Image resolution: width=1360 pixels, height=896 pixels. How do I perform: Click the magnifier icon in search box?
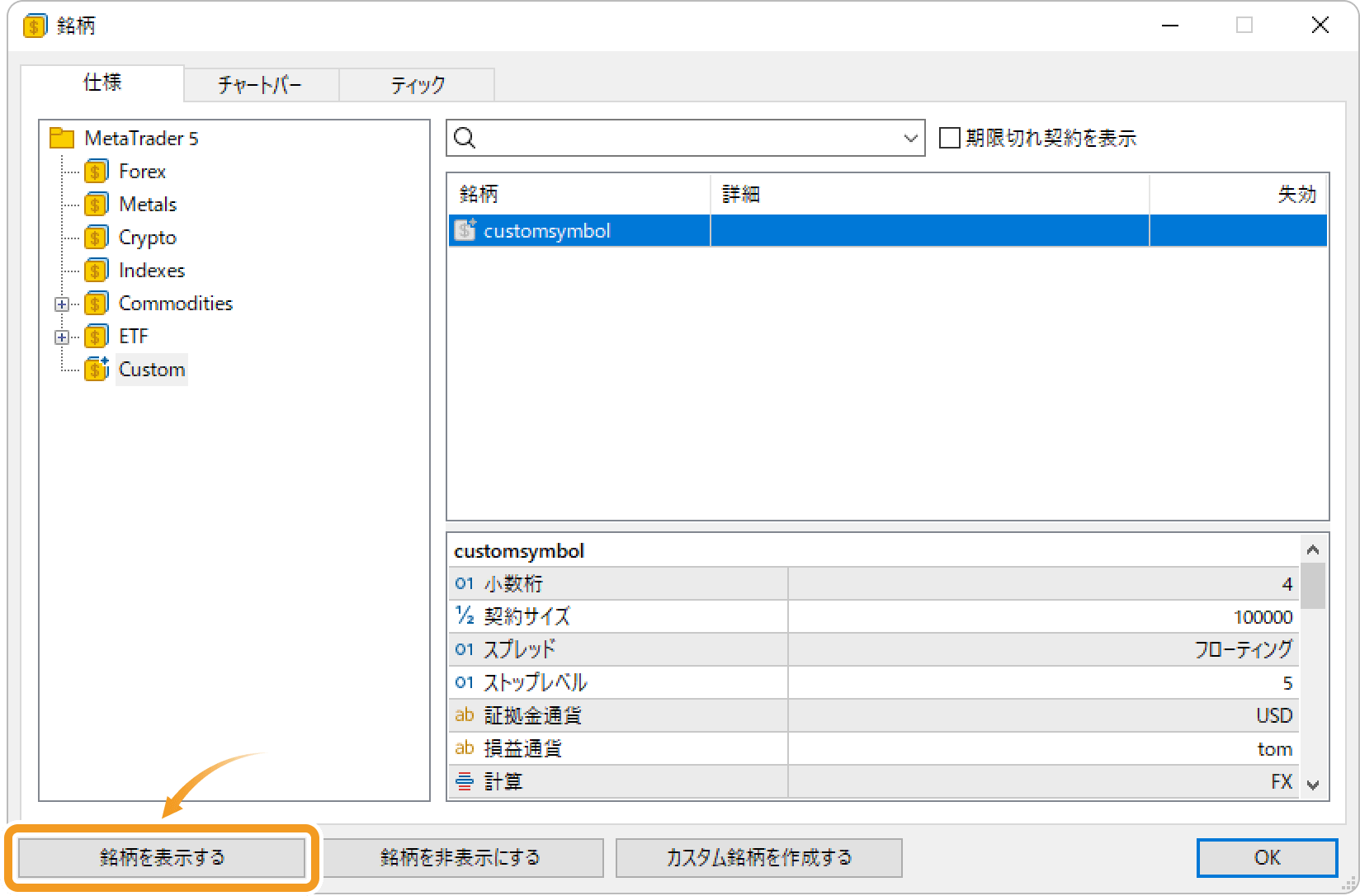[x=465, y=138]
